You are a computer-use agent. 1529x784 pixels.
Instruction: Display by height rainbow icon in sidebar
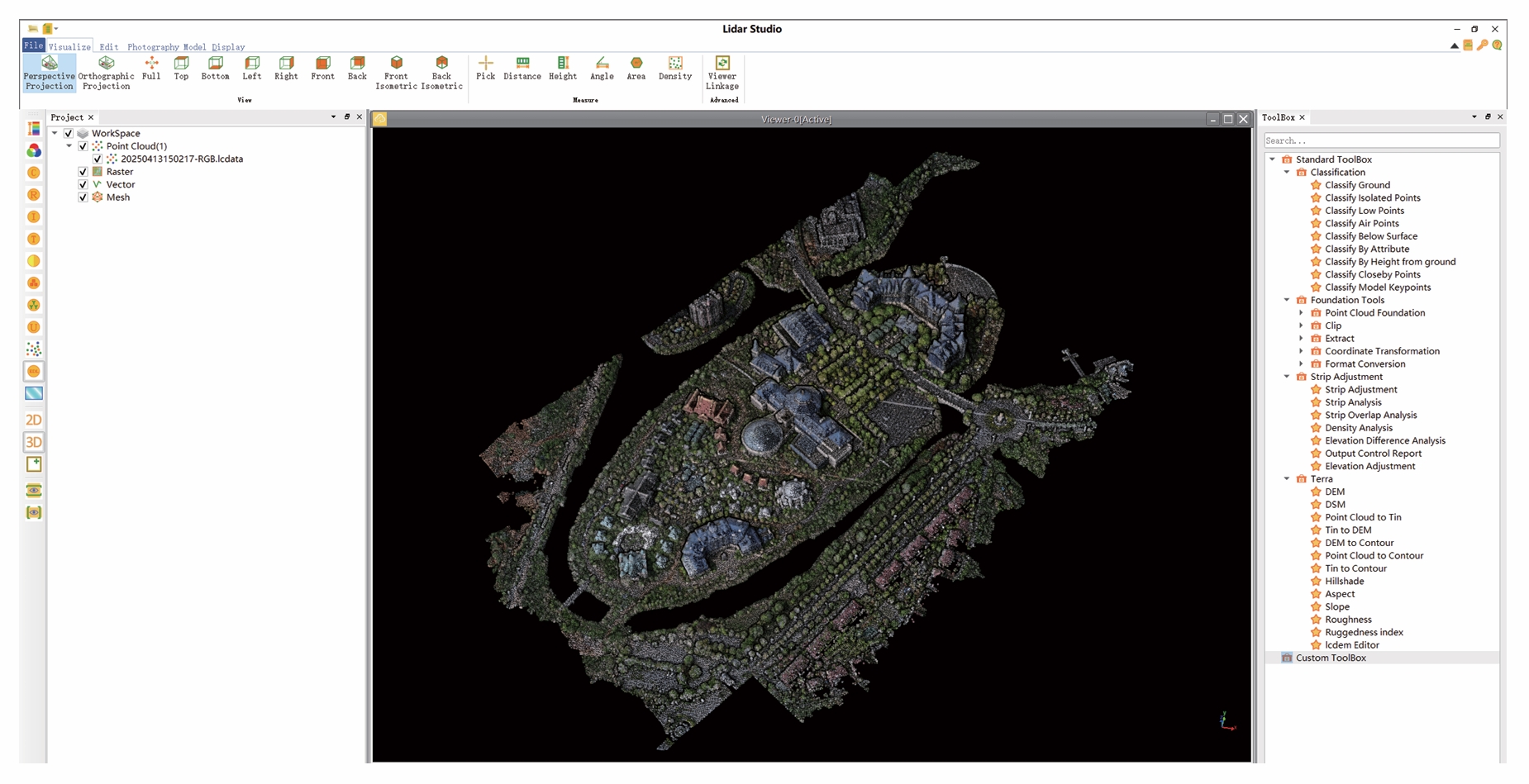point(34,128)
